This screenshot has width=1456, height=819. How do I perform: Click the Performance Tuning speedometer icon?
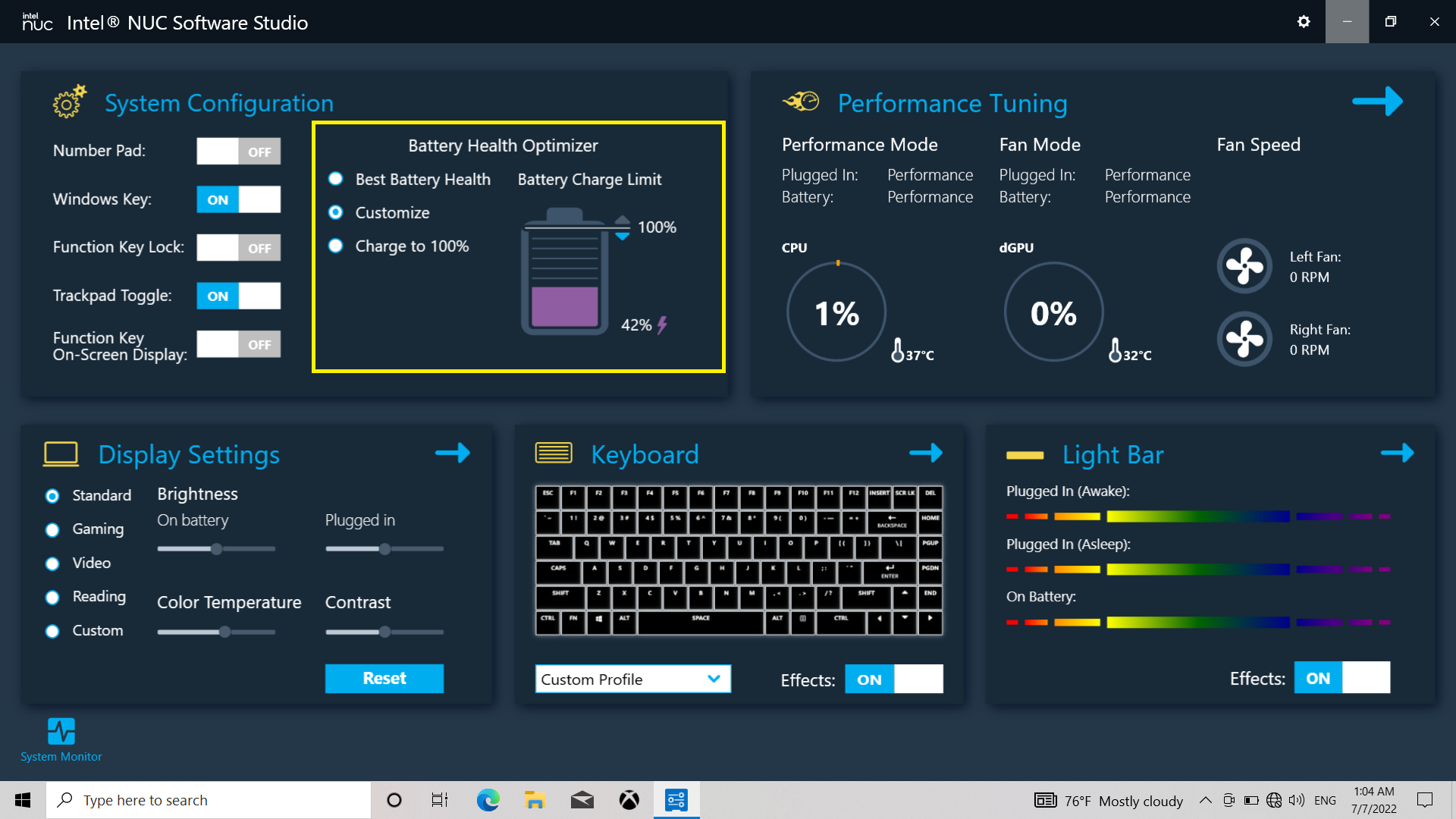(x=801, y=101)
